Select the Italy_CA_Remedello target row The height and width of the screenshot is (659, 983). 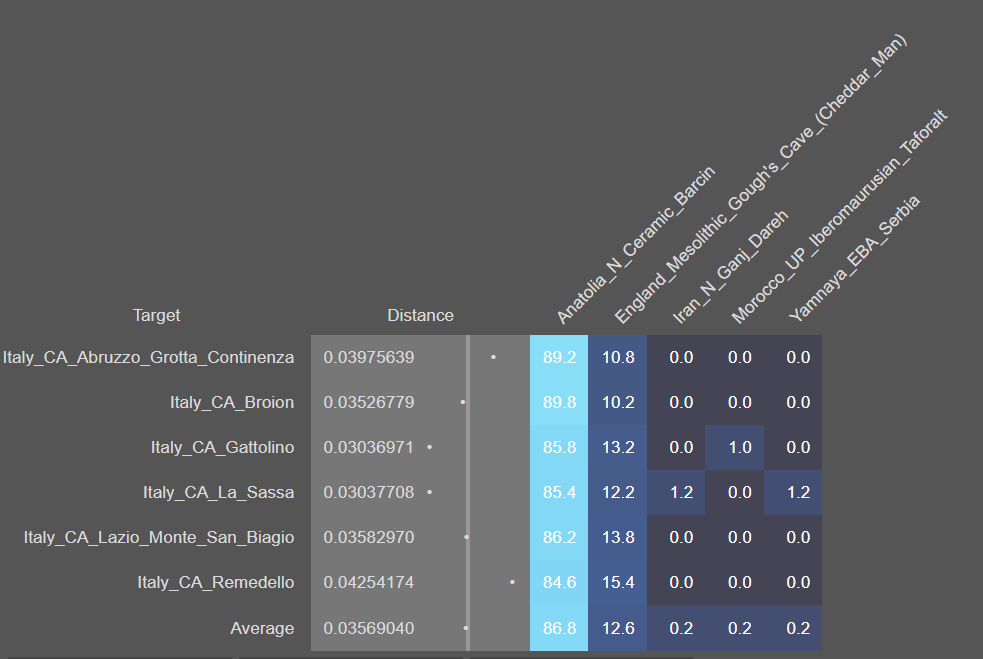click(215, 582)
